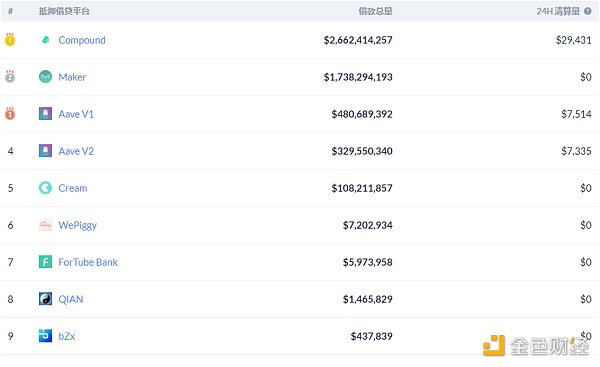Click the bZx blue logo icon

click(x=46, y=336)
